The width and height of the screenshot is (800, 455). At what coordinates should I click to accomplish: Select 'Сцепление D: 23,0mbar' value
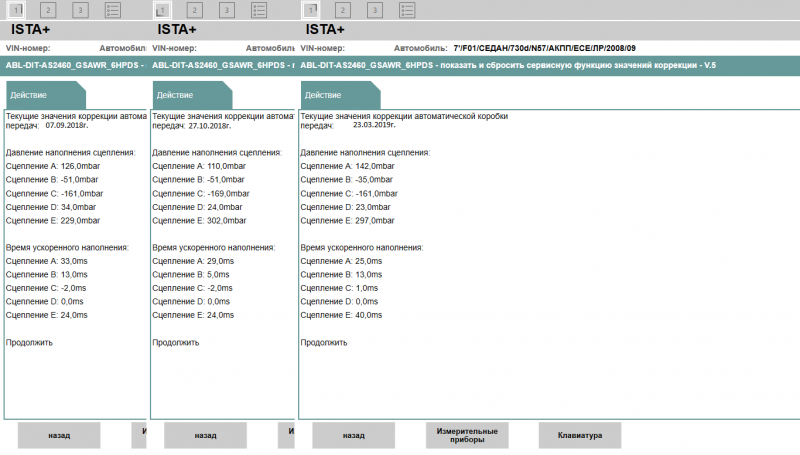tap(345, 207)
